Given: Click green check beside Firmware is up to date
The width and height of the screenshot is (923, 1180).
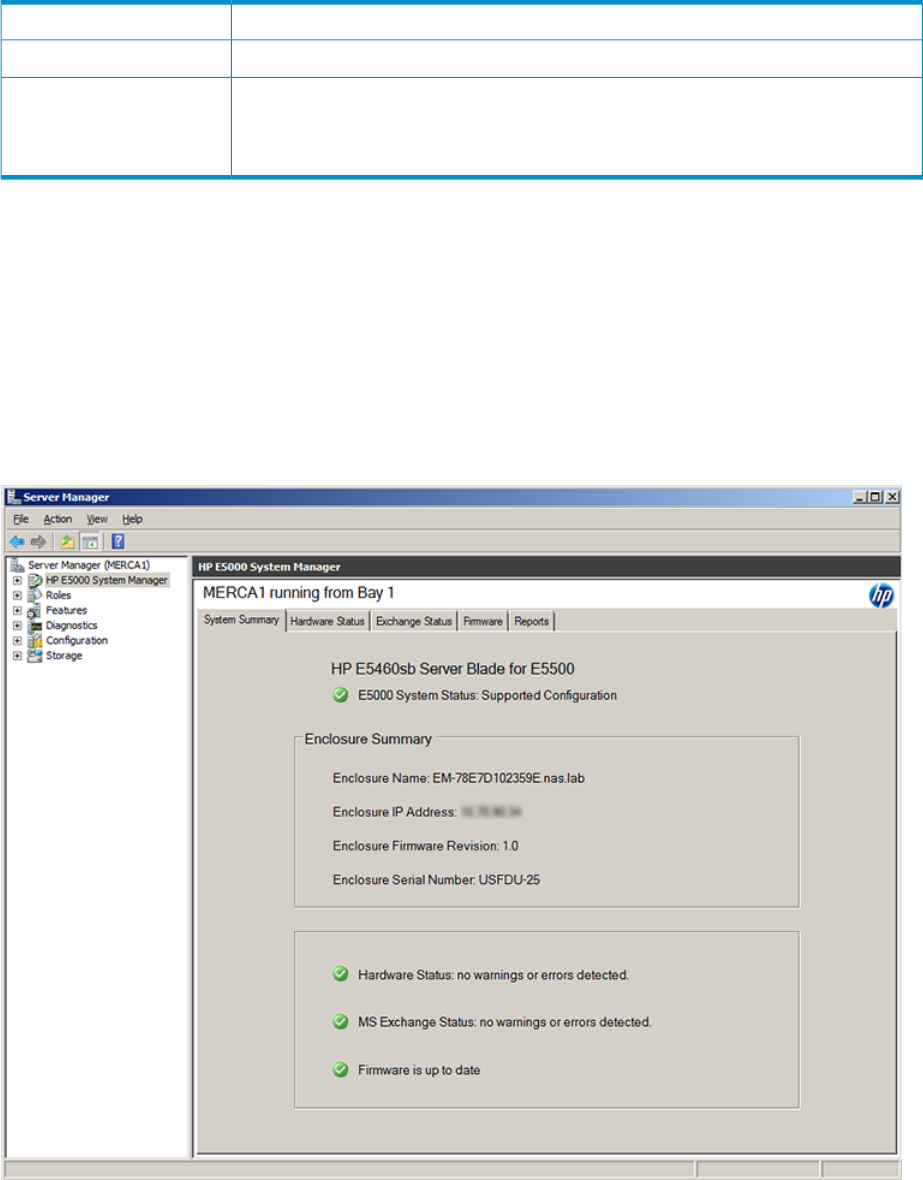Looking at the screenshot, I should click(x=340, y=1069).
